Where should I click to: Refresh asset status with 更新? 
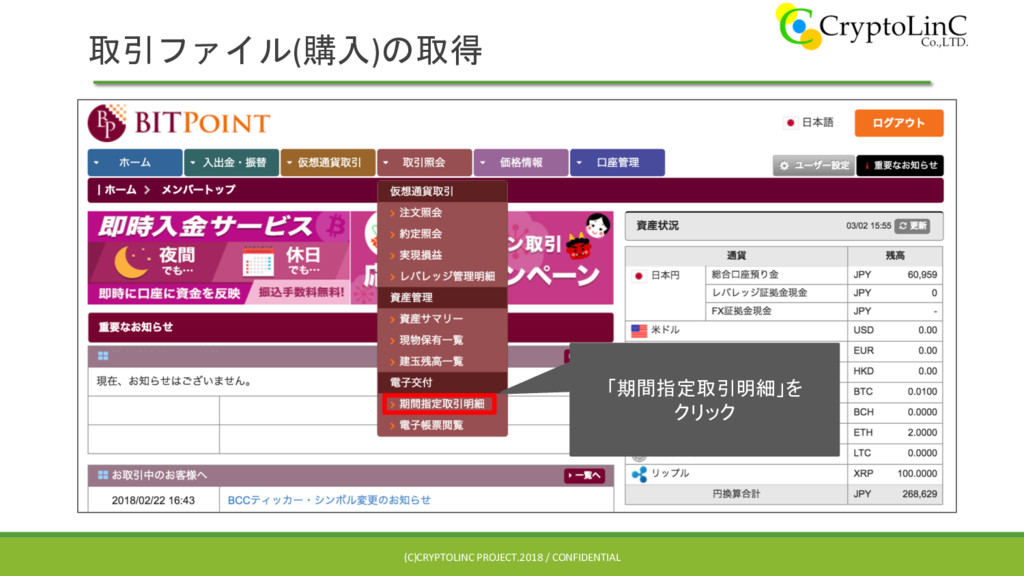[x=912, y=226]
